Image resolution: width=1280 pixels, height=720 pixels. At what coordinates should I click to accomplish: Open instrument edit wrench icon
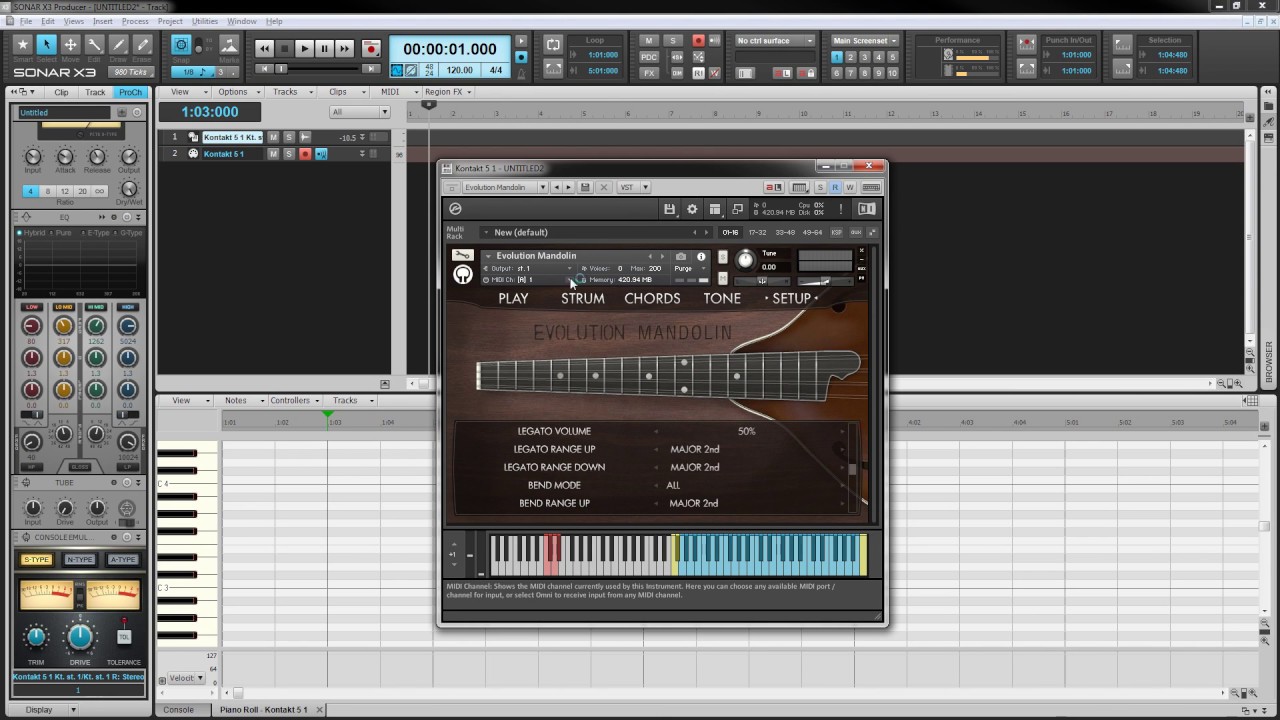coord(463,255)
